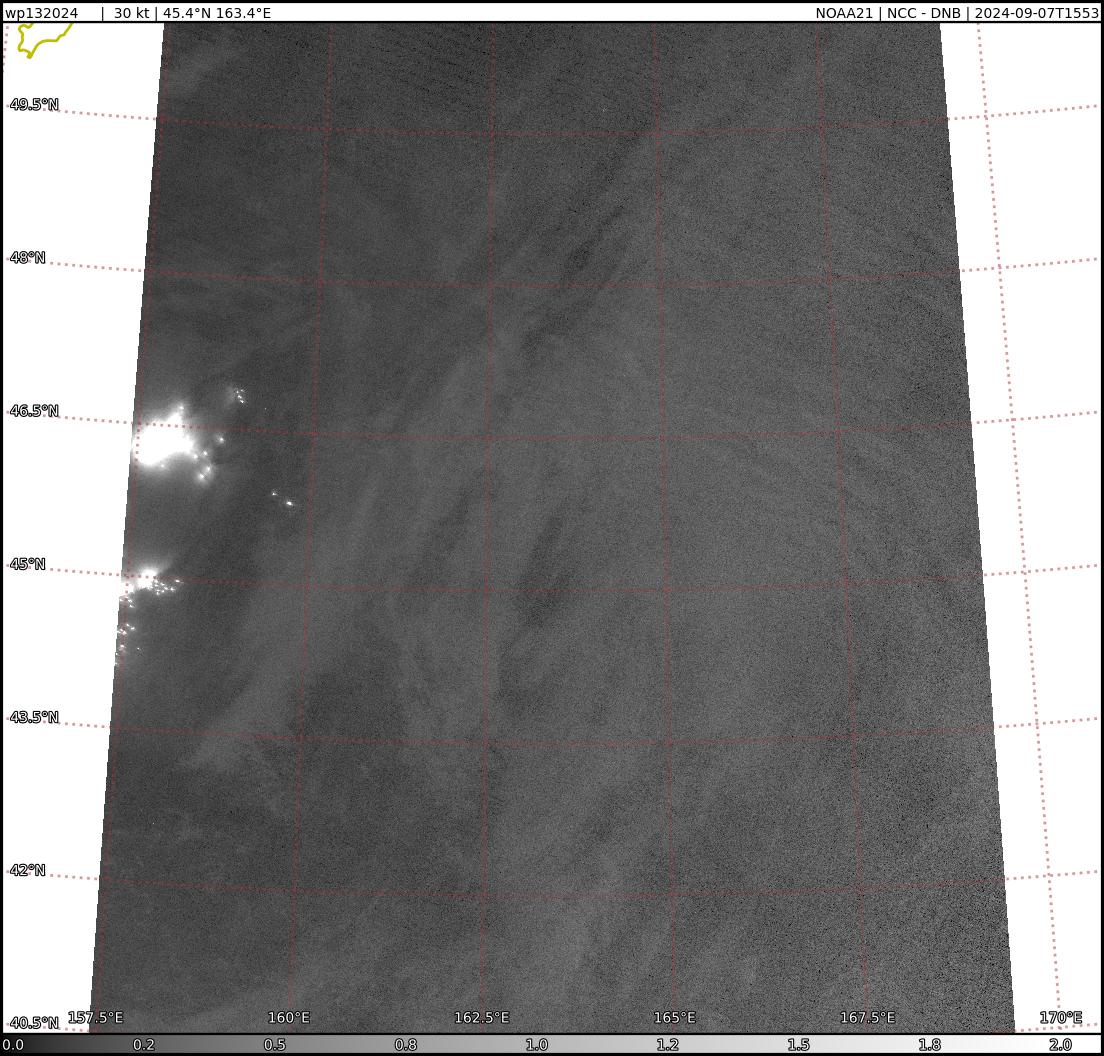Click the 1.2 colorbar tick value
This screenshot has height=1056, width=1104.
click(x=667, y=1045)
